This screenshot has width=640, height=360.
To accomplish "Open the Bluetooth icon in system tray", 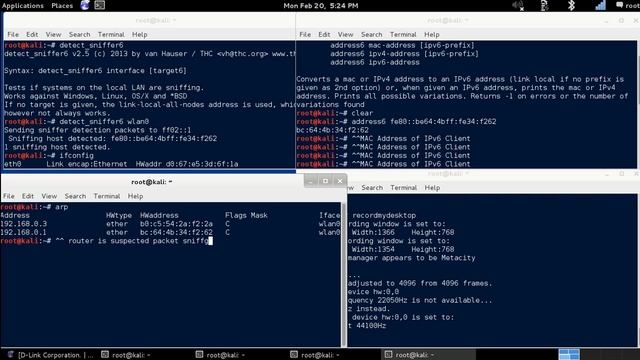I will 571,5.
